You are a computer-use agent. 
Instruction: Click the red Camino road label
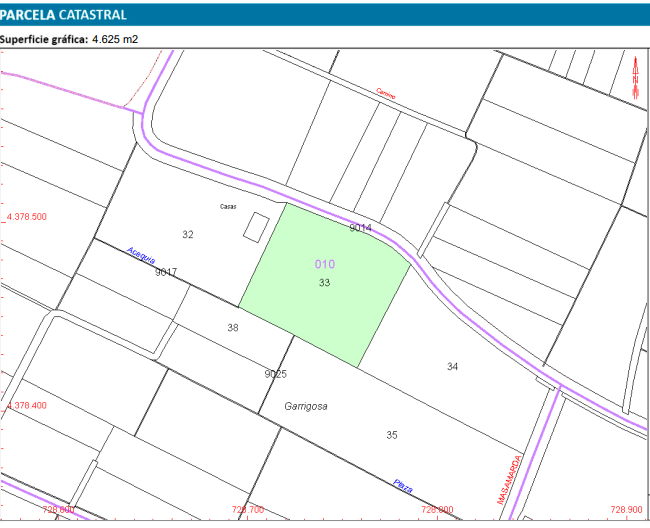click(x=386, y=94)
